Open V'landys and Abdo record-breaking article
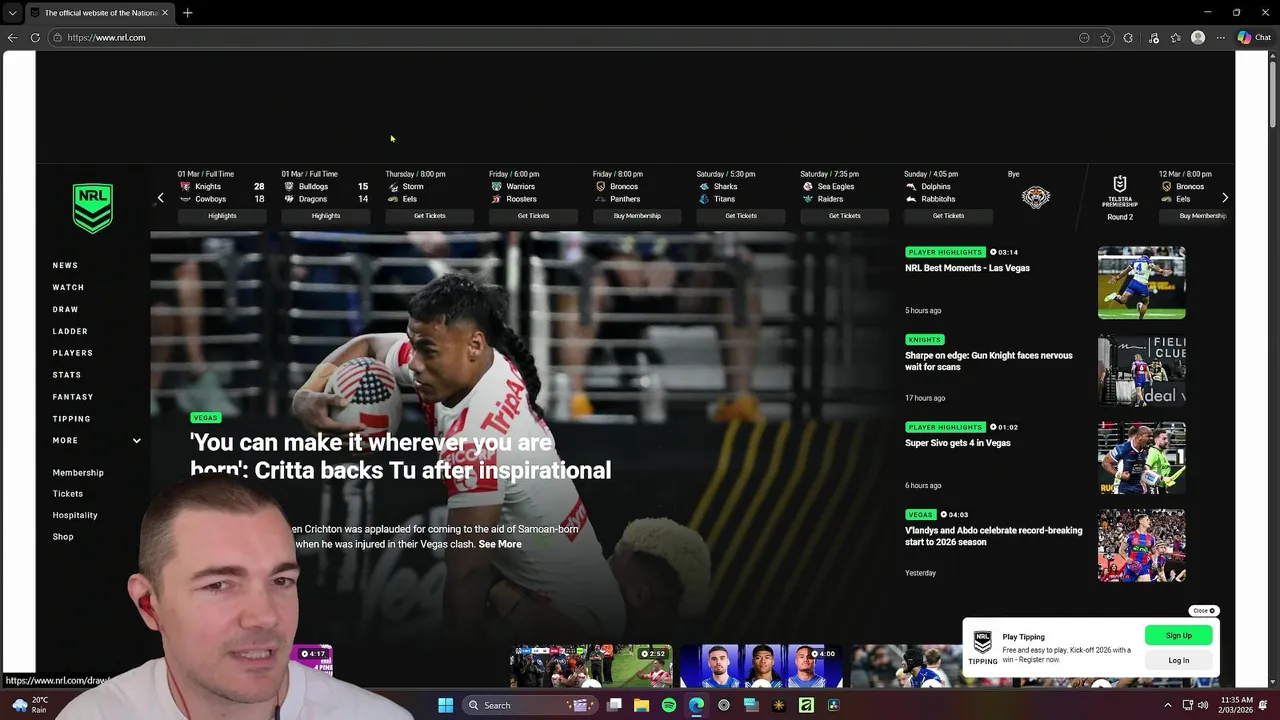This screenshot has width=1280, height=720. [x=994, y=536]
